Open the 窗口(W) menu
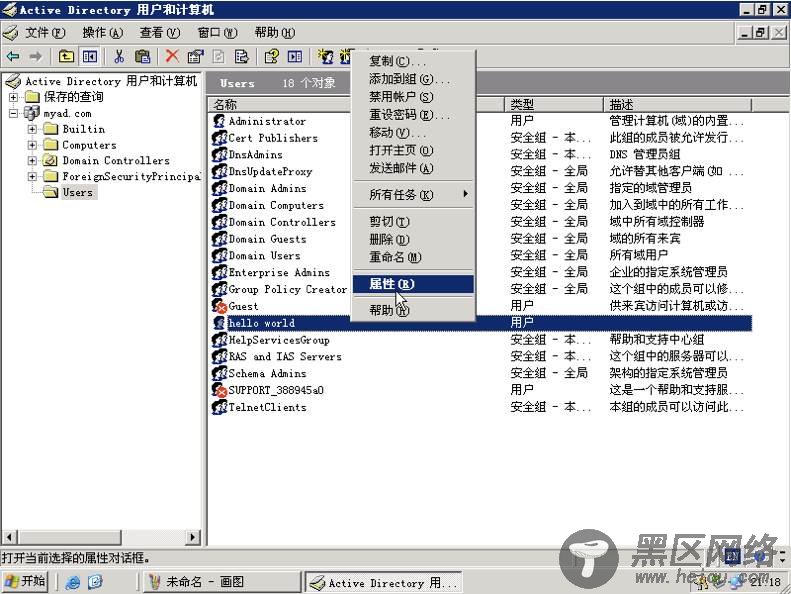Screen dimensions: 791x594 (x=217, y=33)
